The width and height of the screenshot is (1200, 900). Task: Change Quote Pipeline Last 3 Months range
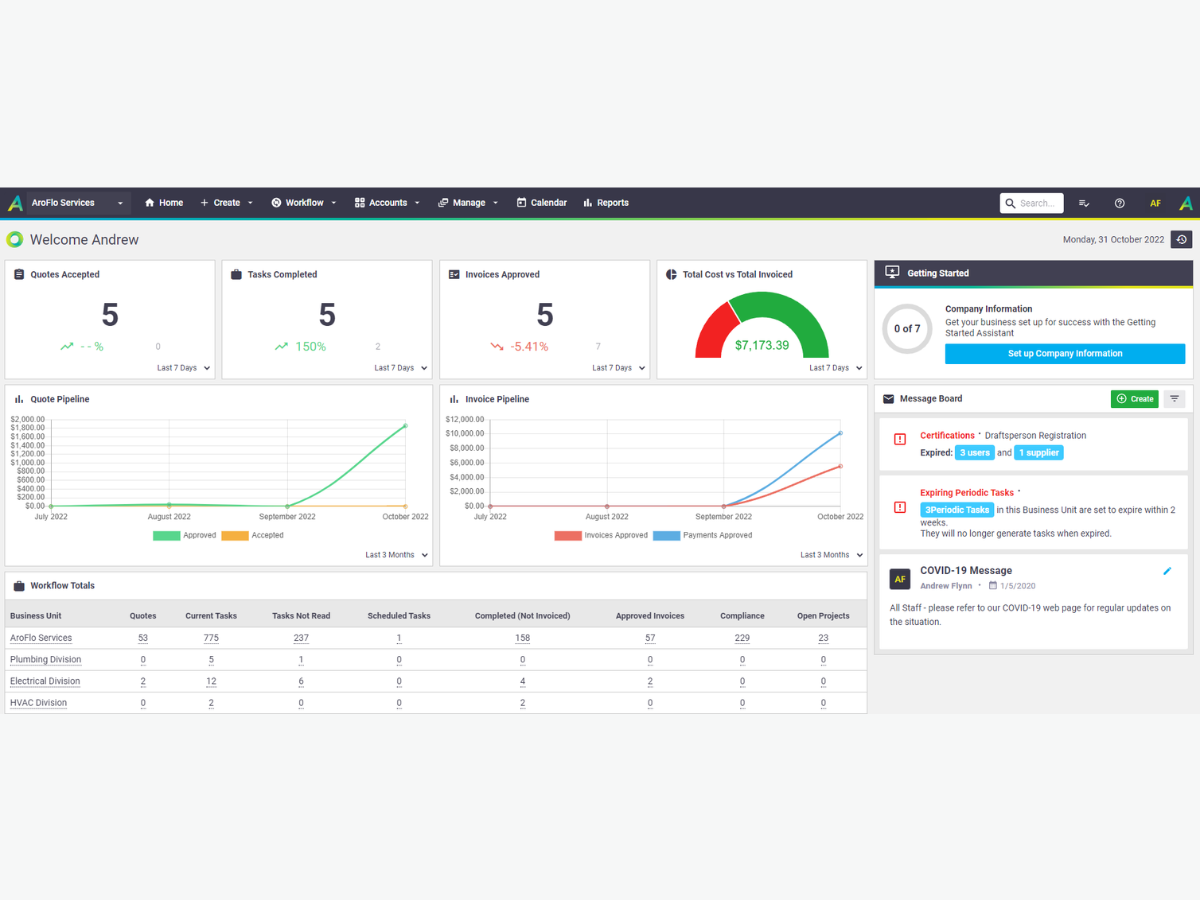397,555
